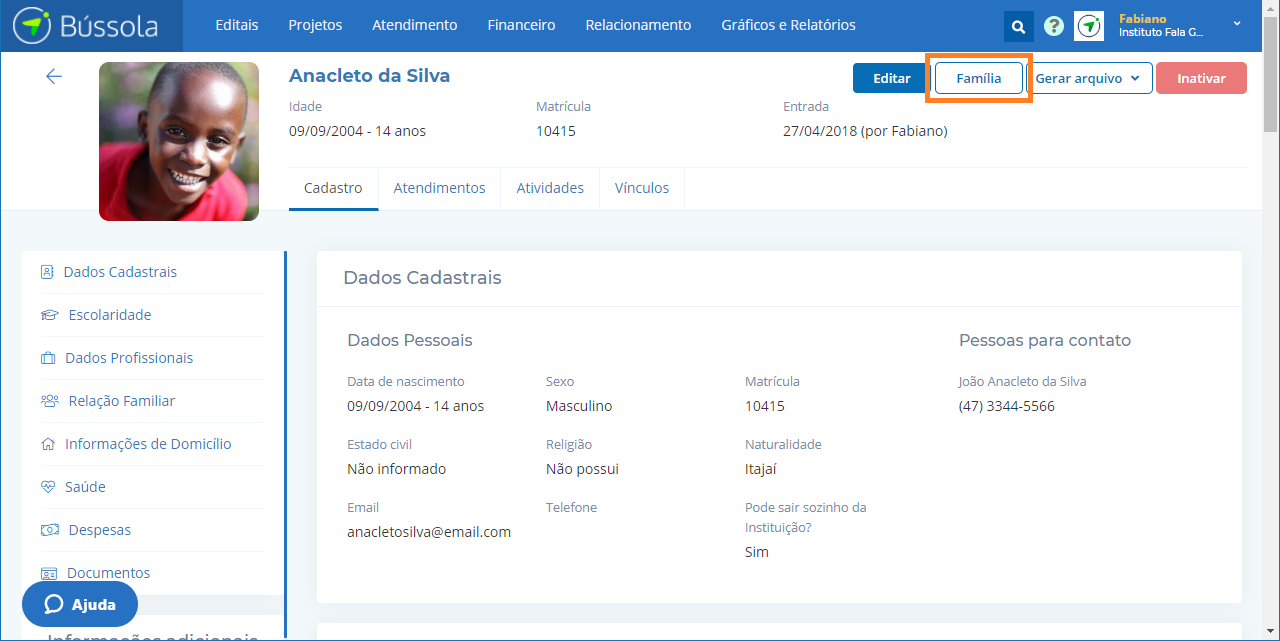1280x641 pixels.
Task: Click the Estado civil value Não informado
Action: click(397, 469)
